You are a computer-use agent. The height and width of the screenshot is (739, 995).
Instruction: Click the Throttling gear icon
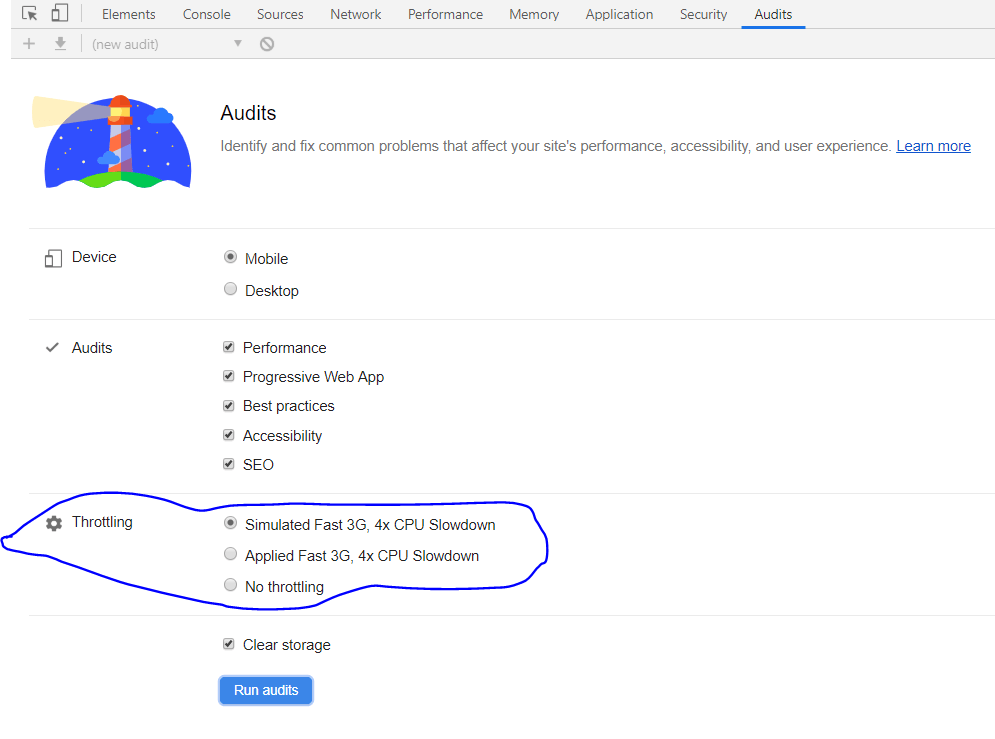[x=53, y=522]
